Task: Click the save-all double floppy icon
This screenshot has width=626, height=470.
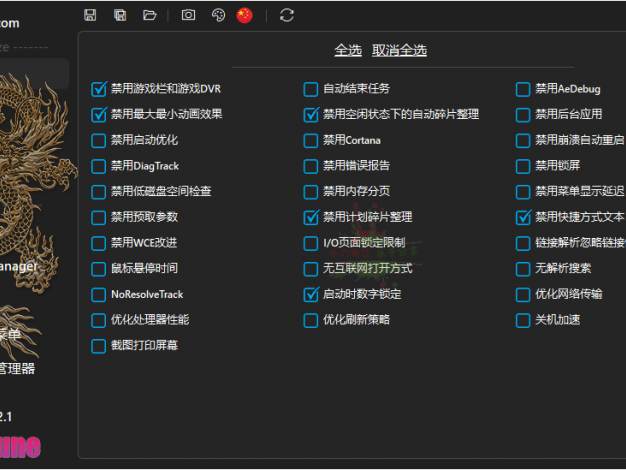Action: (x=120, y=15)
